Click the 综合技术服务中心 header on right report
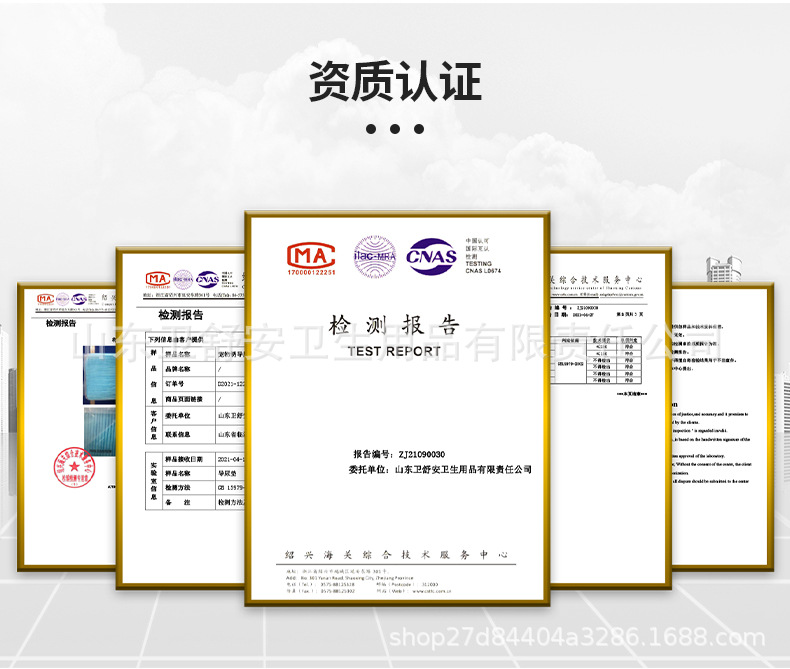The width and height of the screenshot is (790, 669). [x=597, y=279]
